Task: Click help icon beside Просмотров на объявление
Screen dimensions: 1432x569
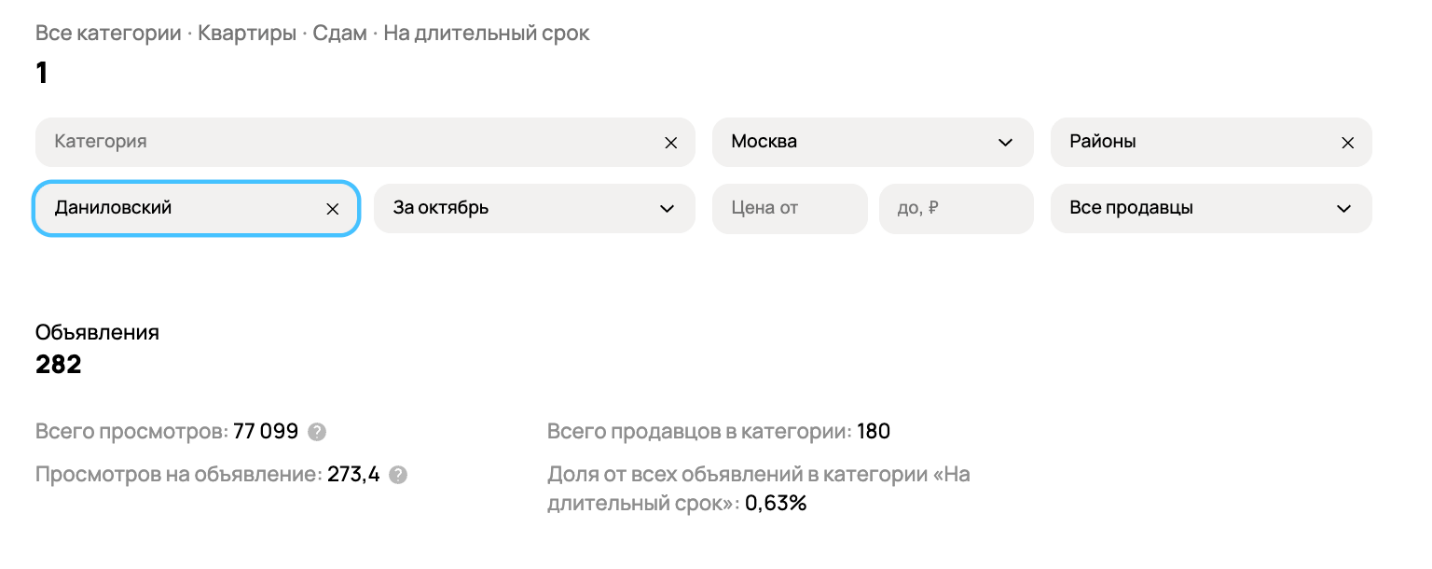Action: tap(398, 475)
